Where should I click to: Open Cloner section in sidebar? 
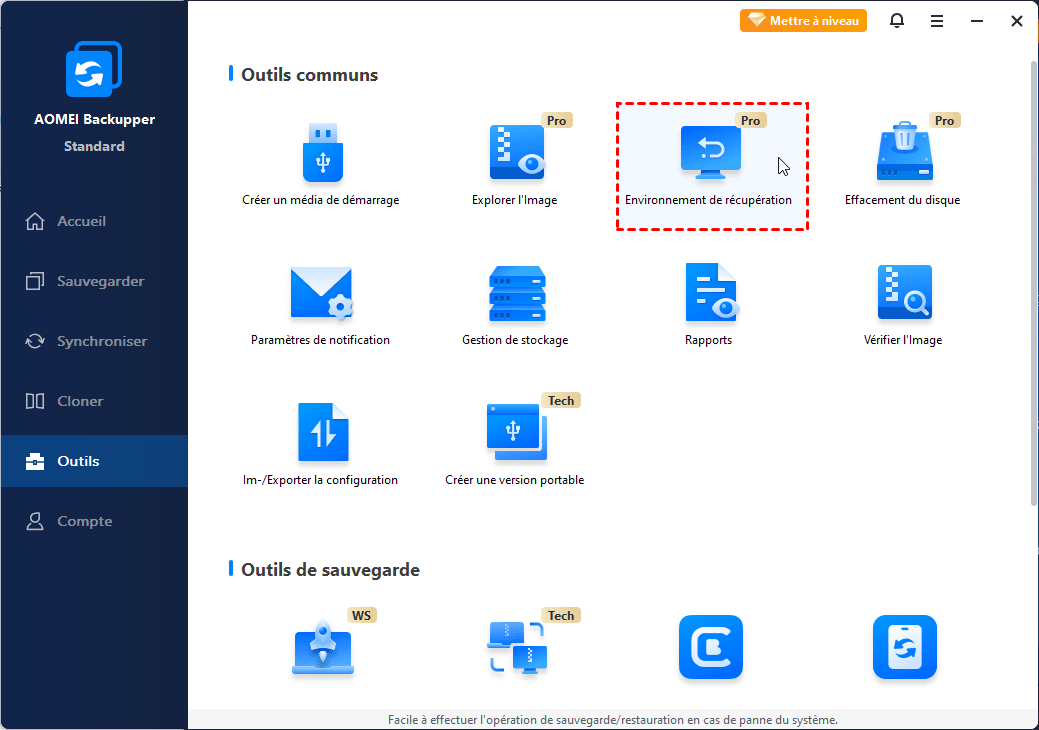94,401
